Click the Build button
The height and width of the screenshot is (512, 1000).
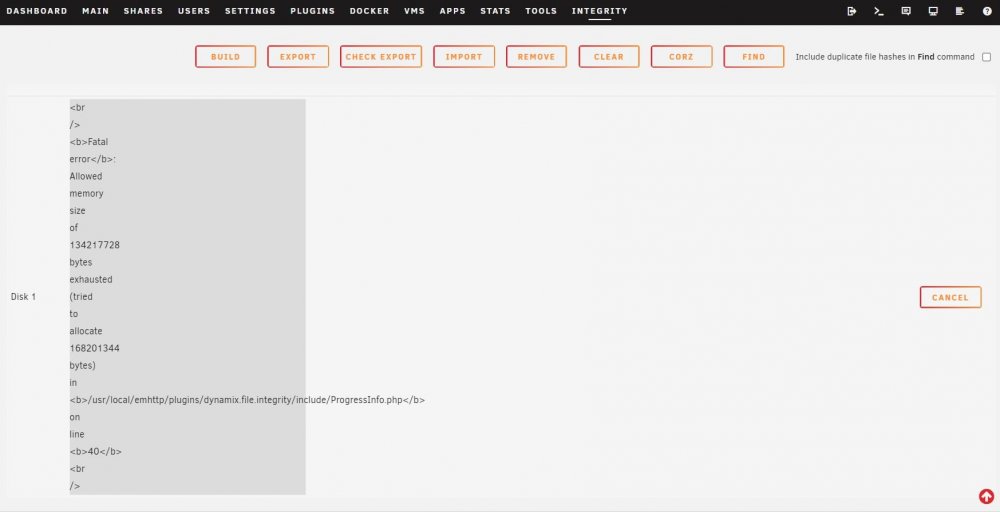coord(225,57)
